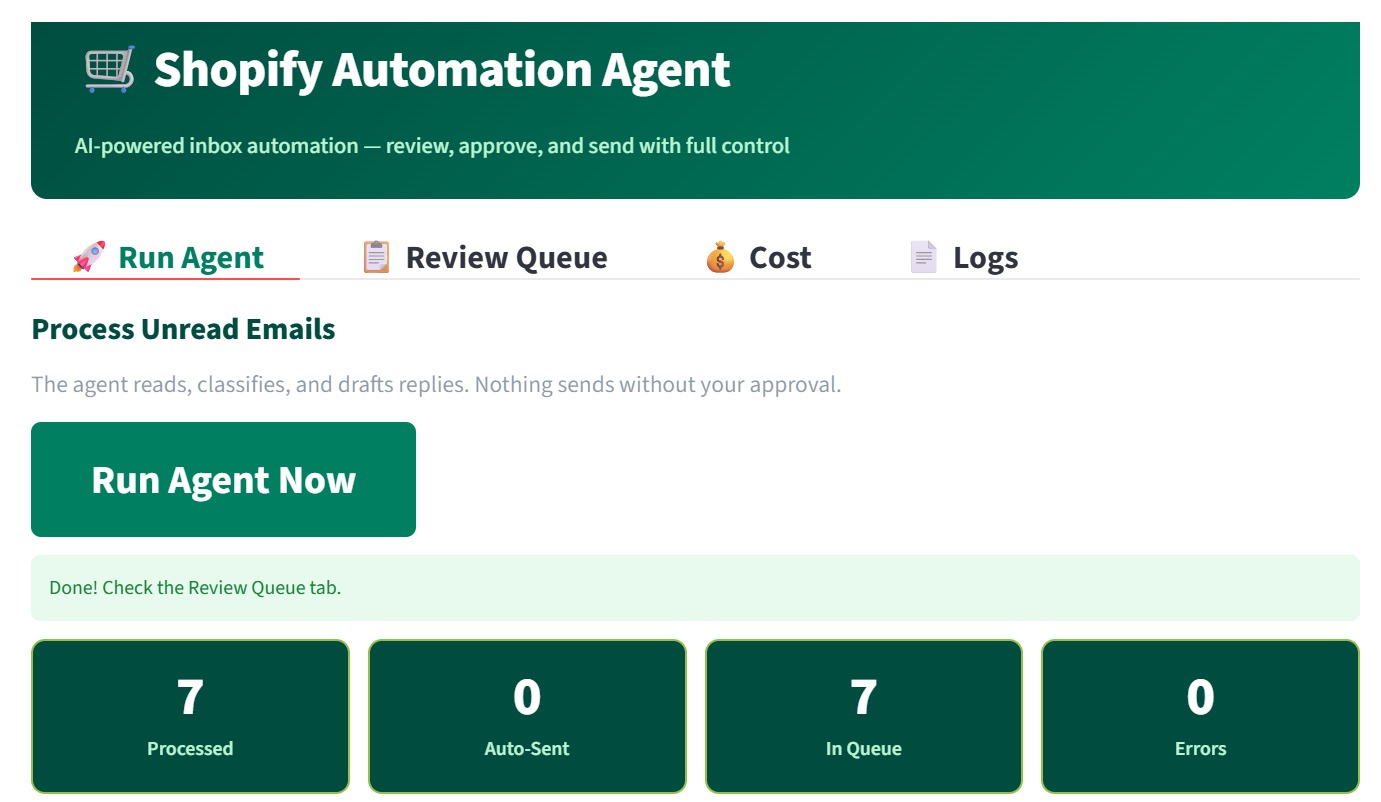Click the Auto-Sent metric card
Screen dimensions: 1381x802
pyautogui.click(x=527, y=717)
